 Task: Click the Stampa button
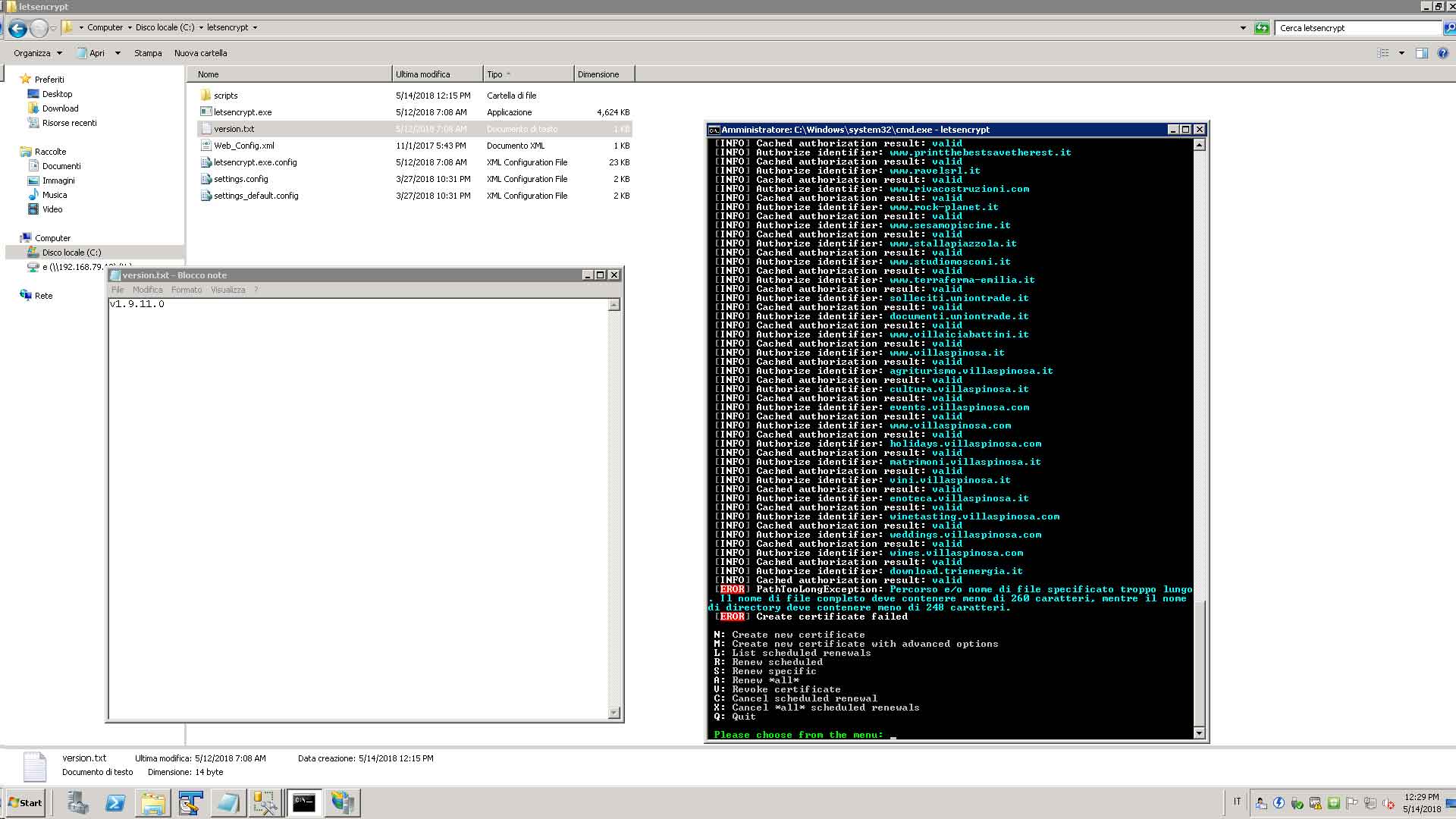click(x=148, y=53)
